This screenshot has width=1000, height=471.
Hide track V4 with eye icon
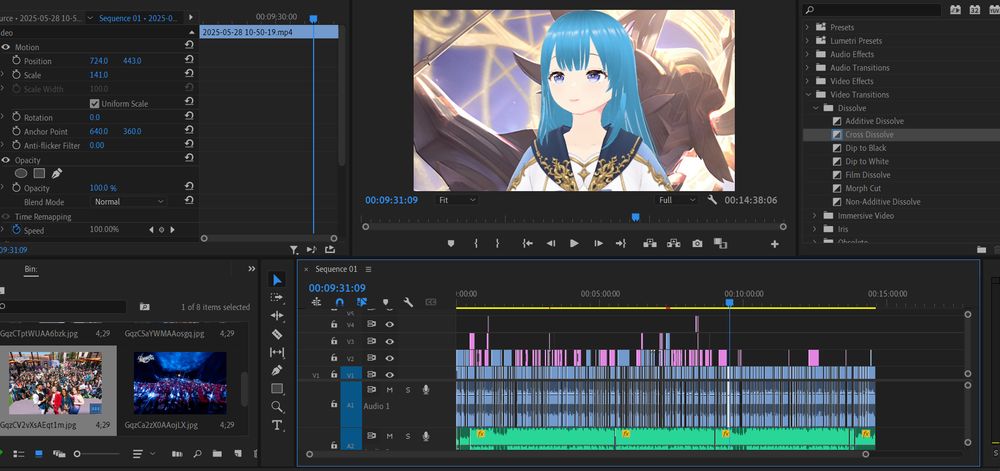[x=390, y=324]
